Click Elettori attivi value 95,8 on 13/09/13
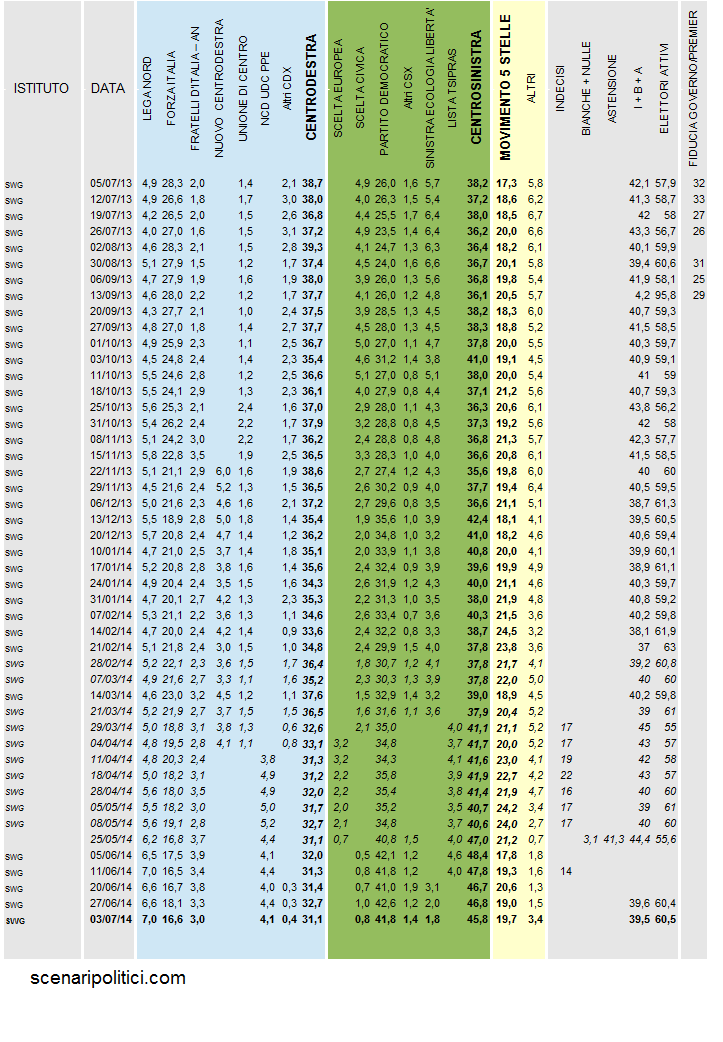The height and width of the screenshot is (1042, 723). click(665, 295)
